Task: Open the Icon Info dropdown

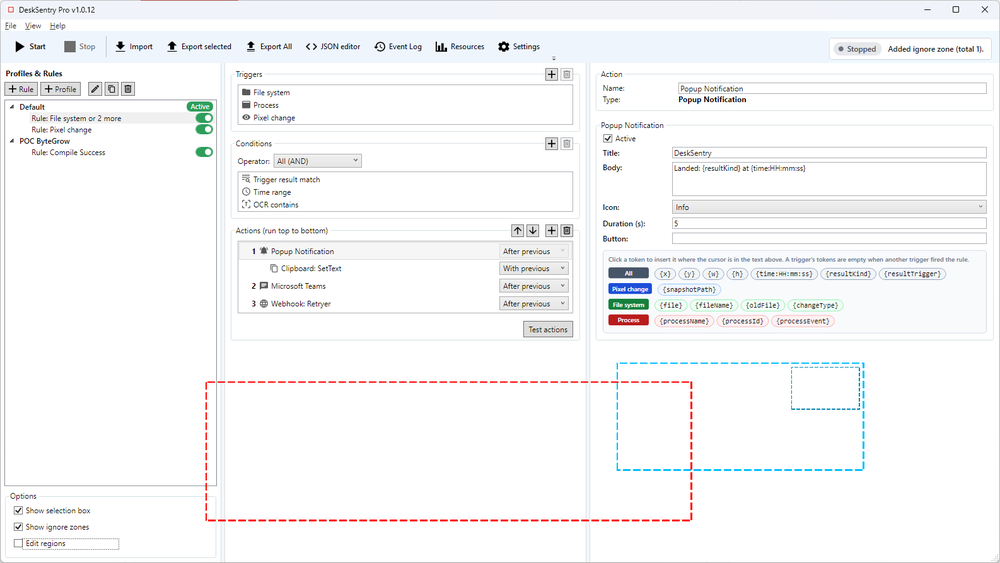Action: click(x=829, y=207)
